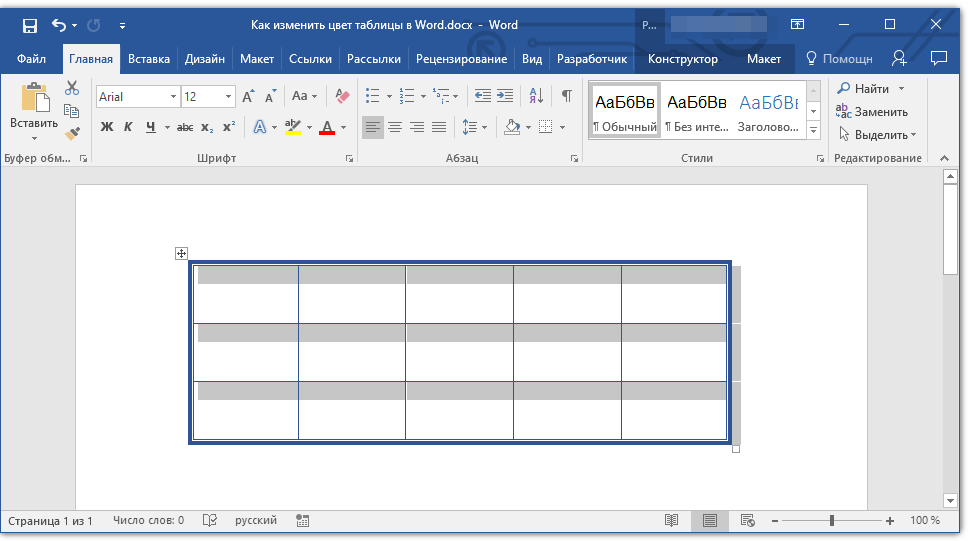Toggle strikethrough (abc) formatting

point(185,127)
